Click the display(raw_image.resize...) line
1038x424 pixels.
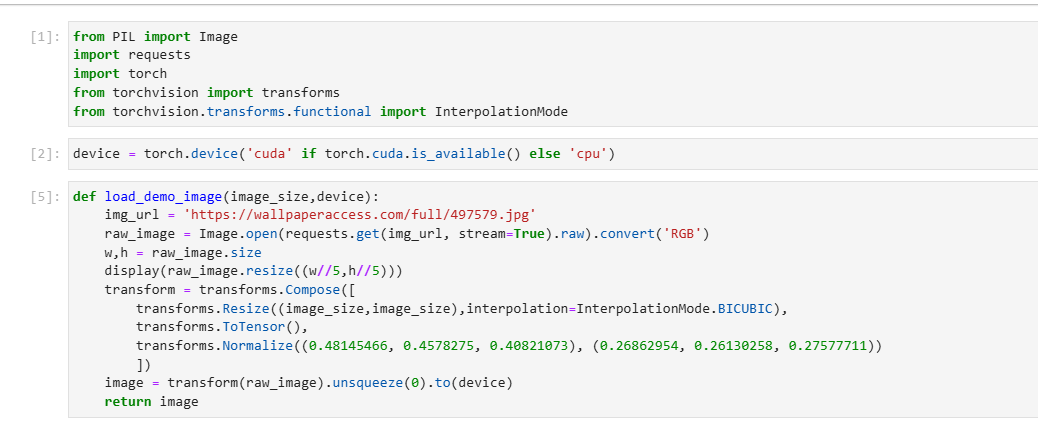(254, 272)
